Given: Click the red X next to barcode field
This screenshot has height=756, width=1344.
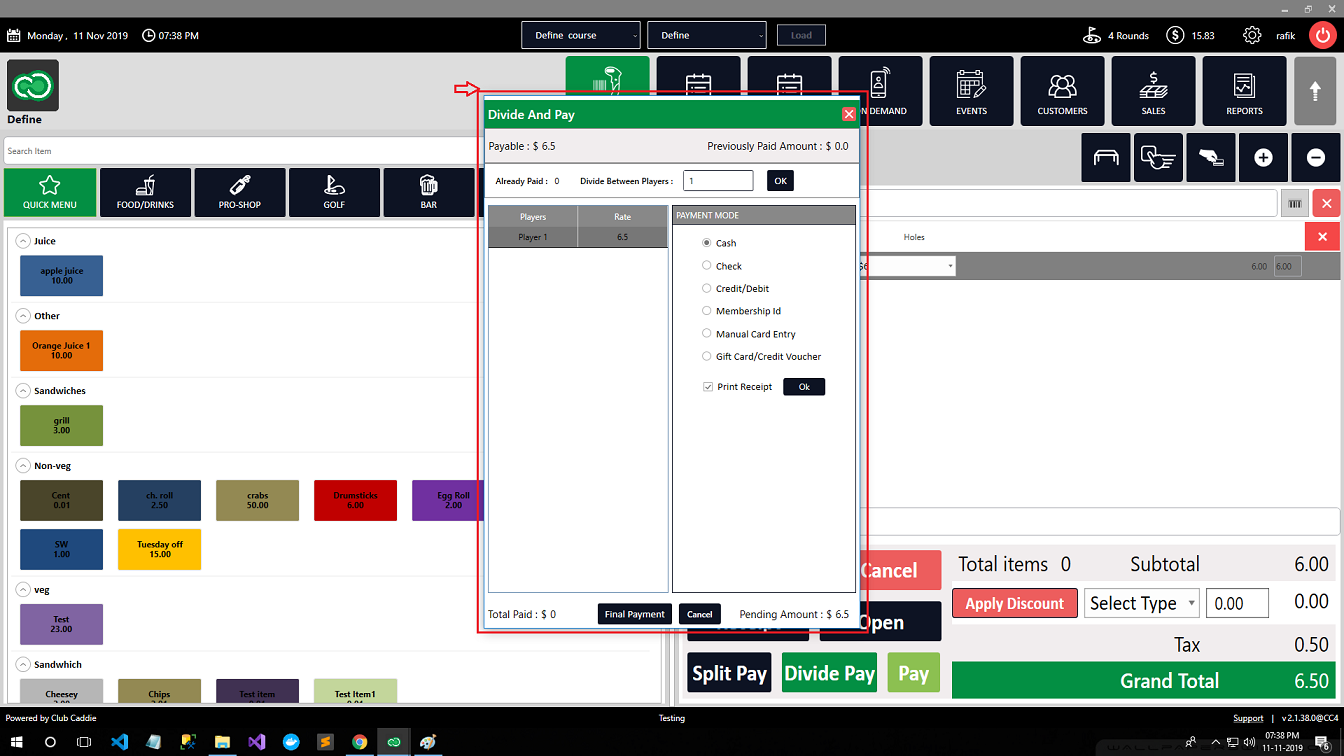Looking at the screenshot, I should pyautogui.click(x=1326, y=203).
